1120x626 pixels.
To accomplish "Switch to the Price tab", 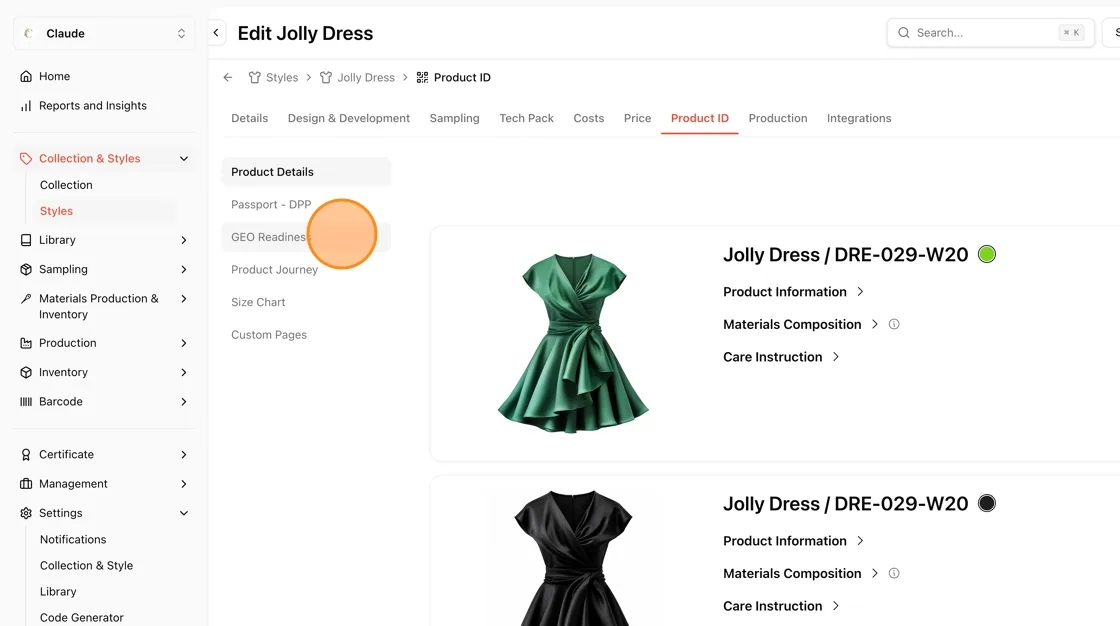I will (x=637, y=119).
